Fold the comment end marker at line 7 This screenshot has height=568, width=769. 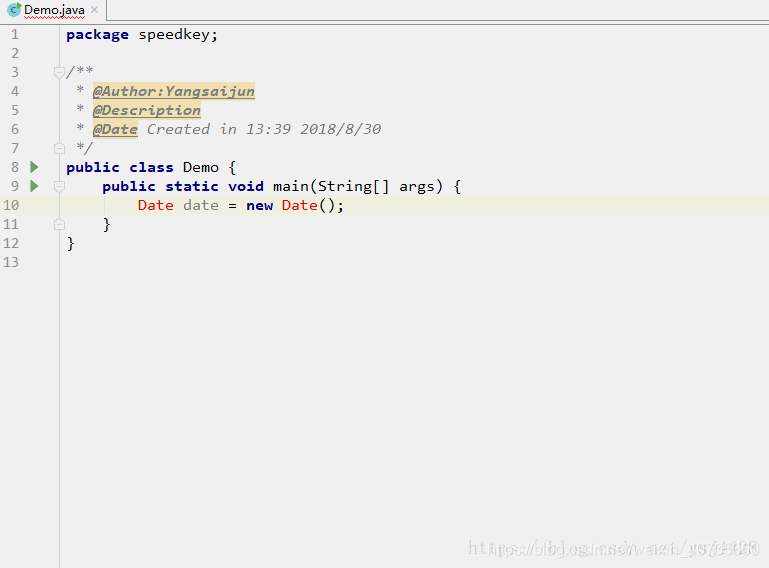point(59,148)
